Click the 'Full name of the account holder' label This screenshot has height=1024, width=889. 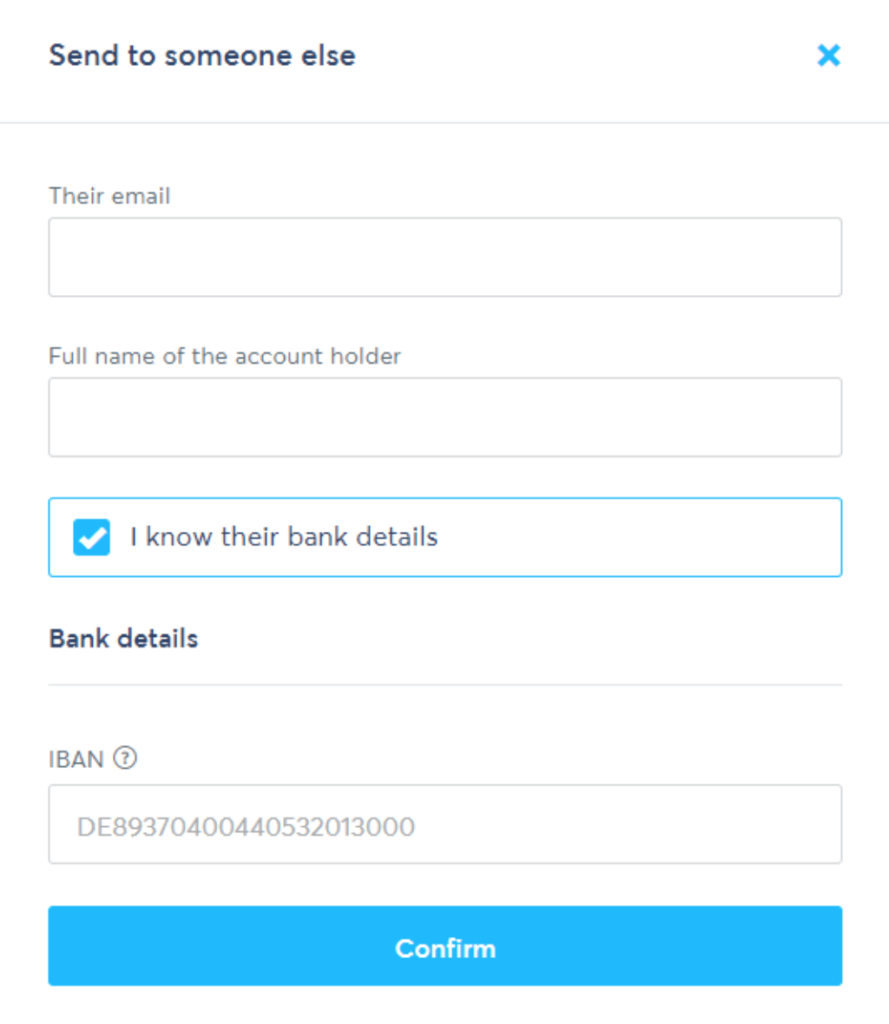(x=225, y=356)
